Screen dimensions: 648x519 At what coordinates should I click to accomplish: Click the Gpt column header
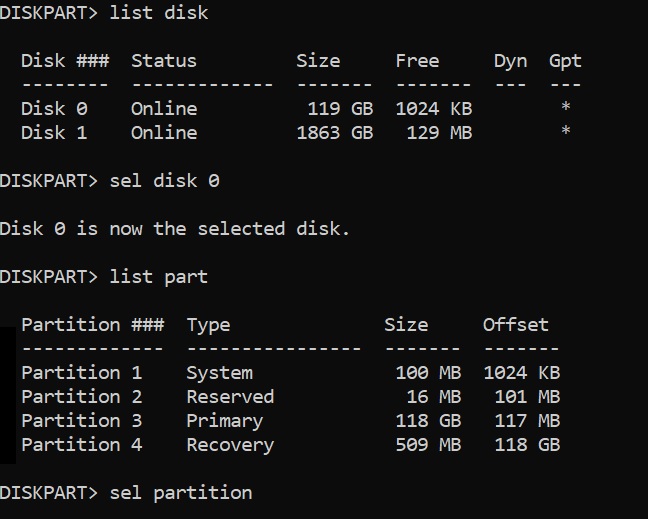tap(565, 61)
